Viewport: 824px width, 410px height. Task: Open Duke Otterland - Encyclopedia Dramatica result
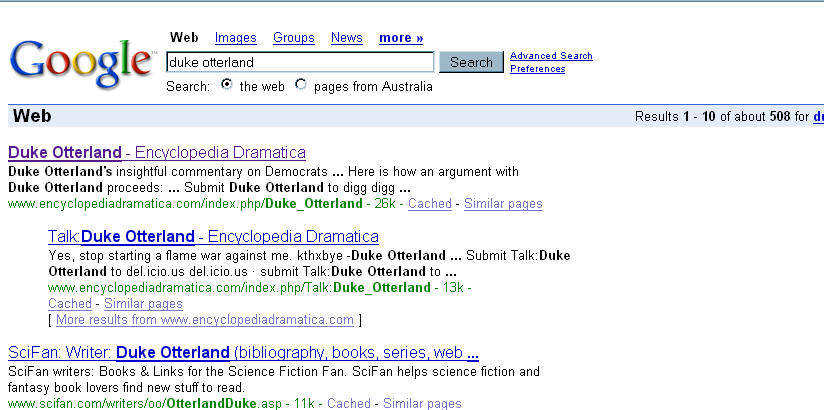click(157, 153)
